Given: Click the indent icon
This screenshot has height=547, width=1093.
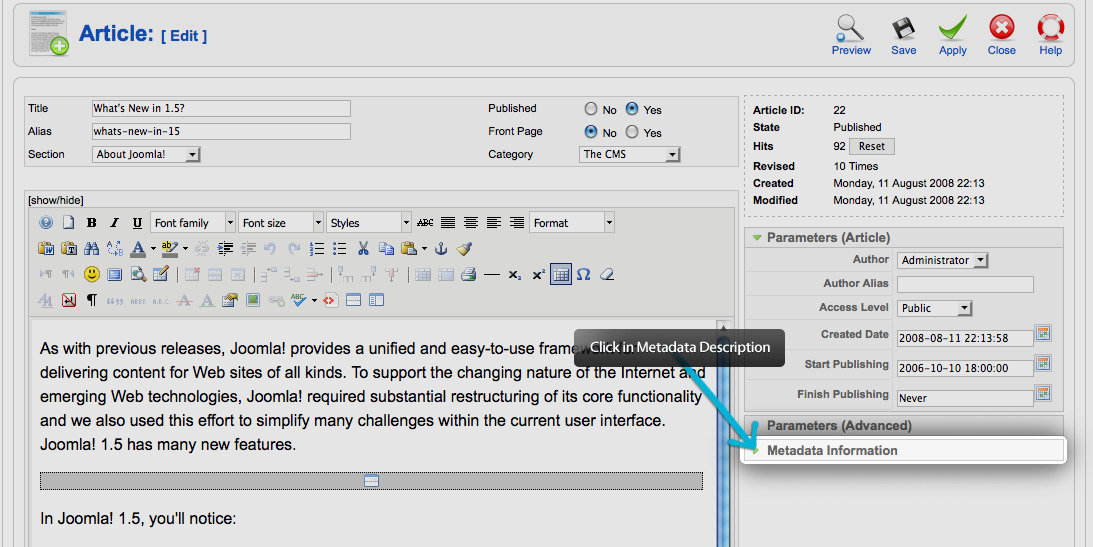Looking at the screenshot, I should point(225,248).
